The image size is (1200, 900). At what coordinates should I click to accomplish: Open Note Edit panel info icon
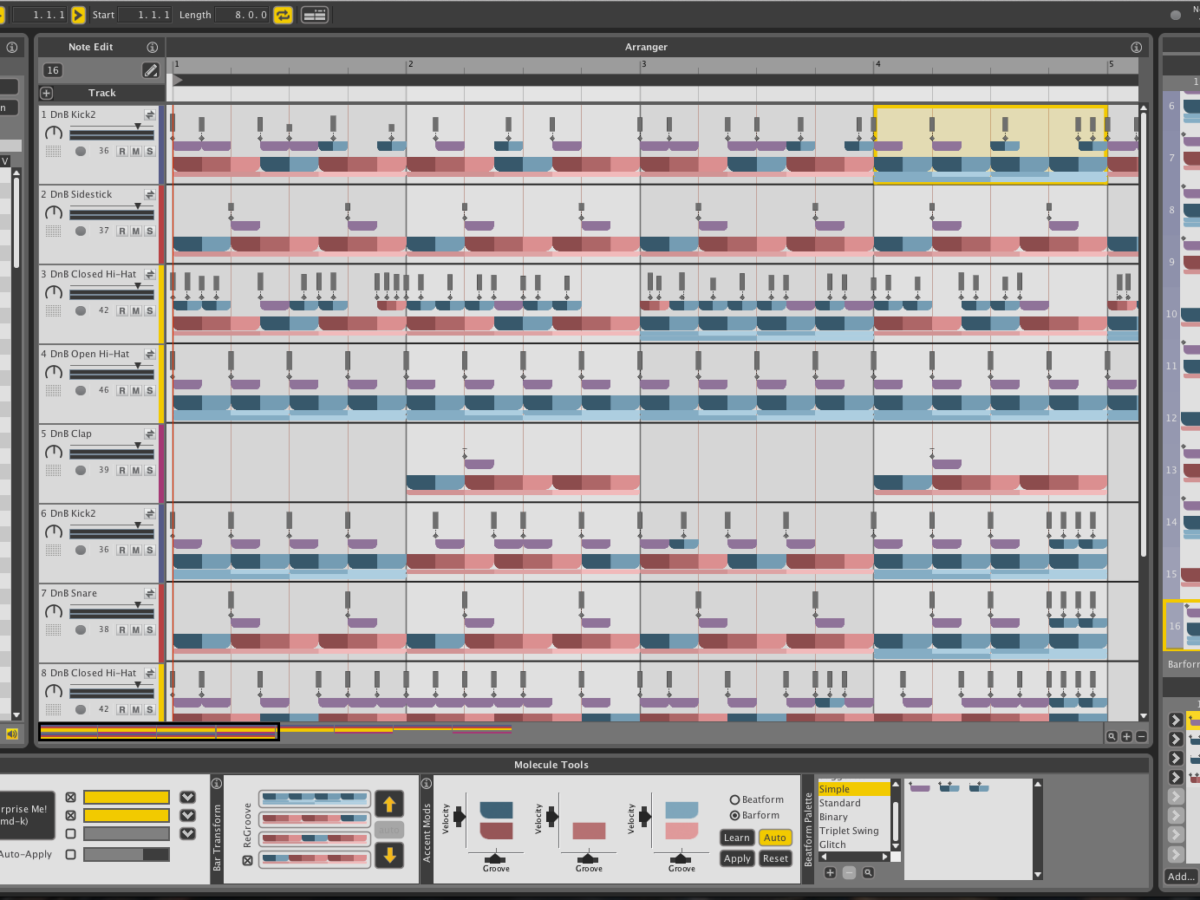click(152, 47)
